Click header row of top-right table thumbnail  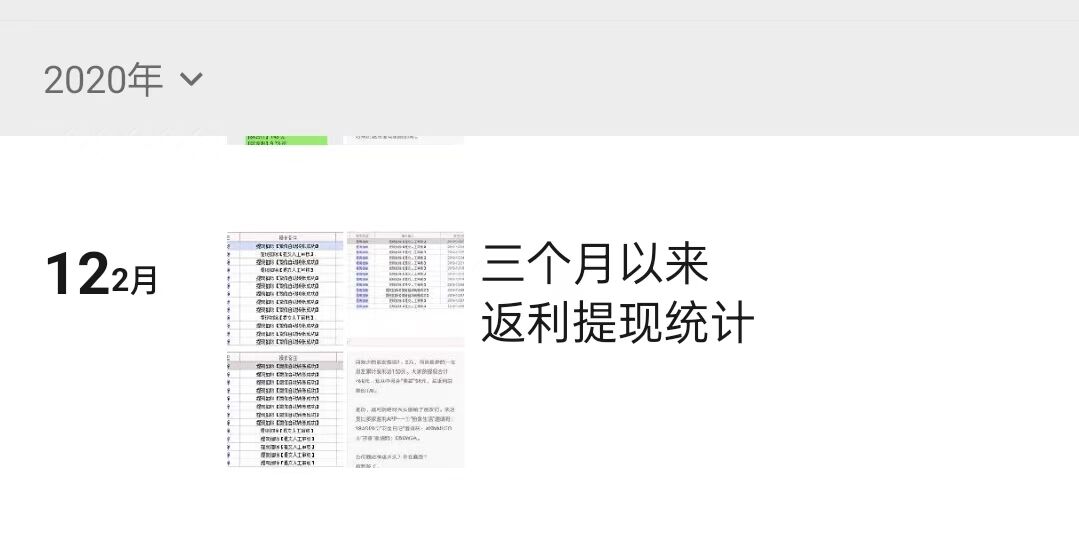point(405,236)
